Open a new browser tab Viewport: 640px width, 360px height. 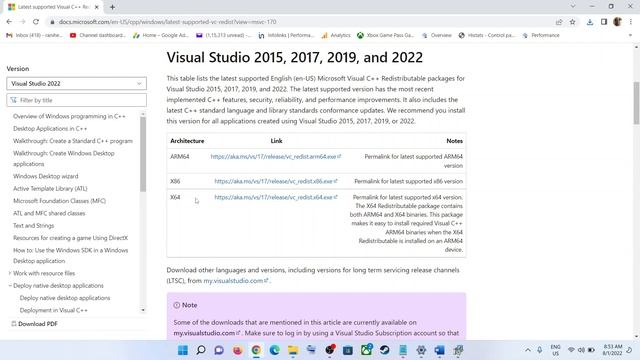112,7
